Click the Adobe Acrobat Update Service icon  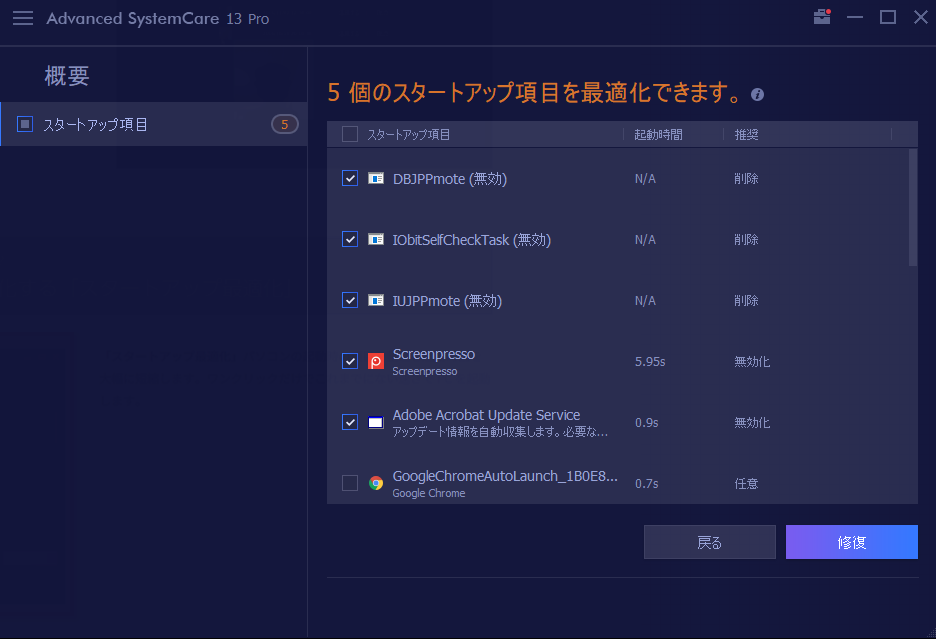tap(375, 422)
